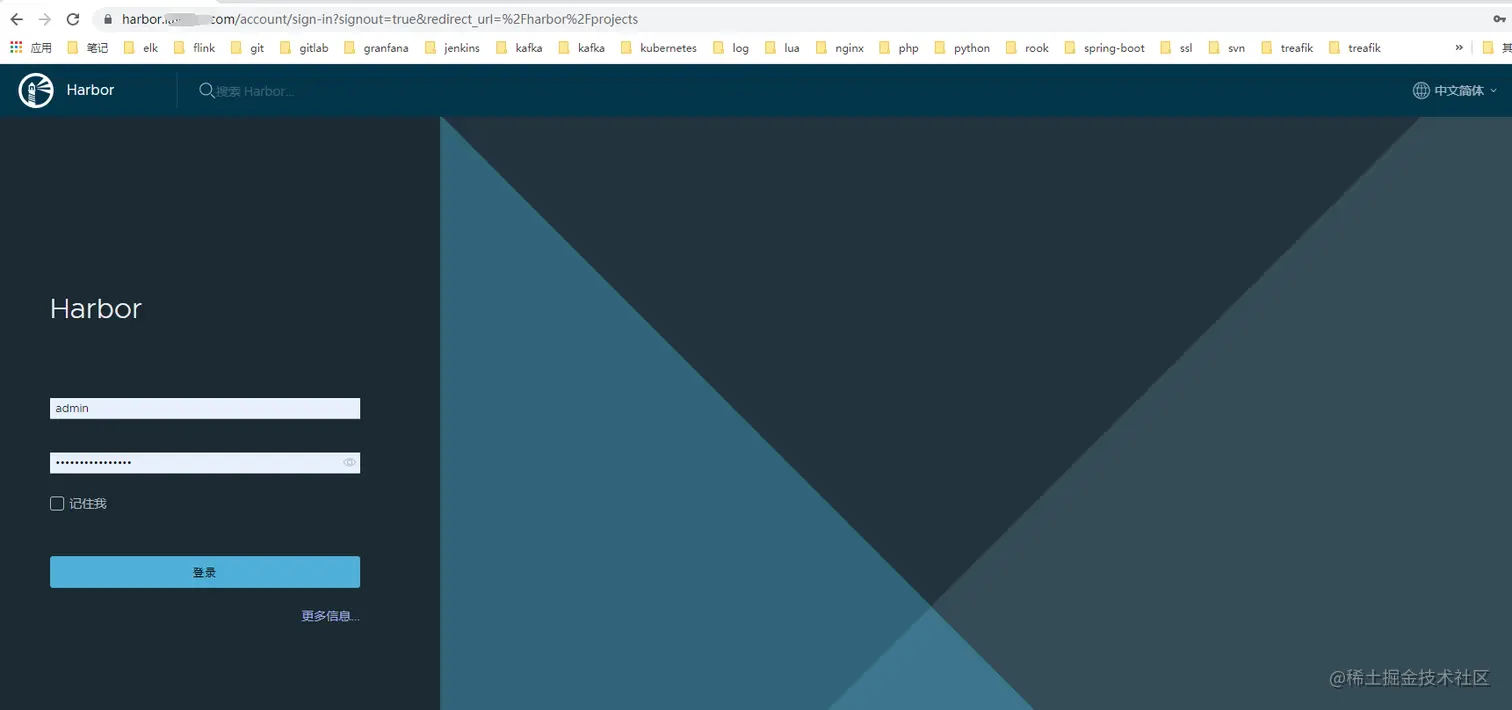The width and height of the screenshot is (1512, 710).
Task: Expand the bookmarks overflow chevron
Action: [1459, 48]
